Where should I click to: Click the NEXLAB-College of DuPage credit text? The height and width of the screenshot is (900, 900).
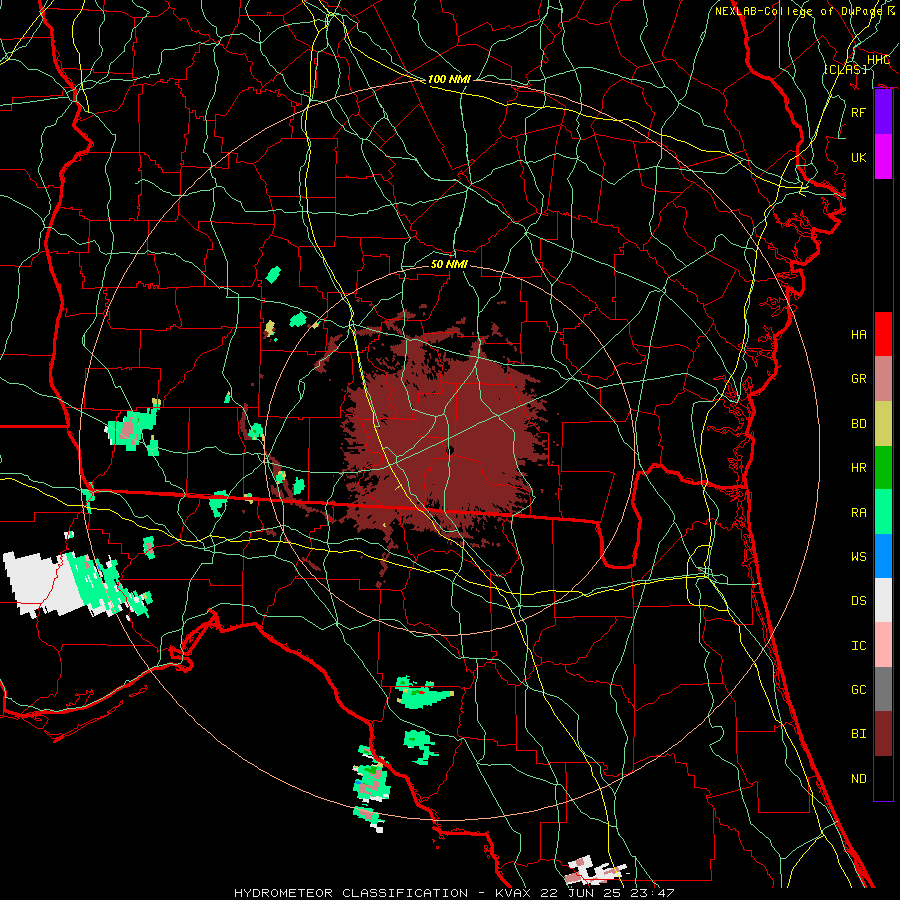coord(800,11)
